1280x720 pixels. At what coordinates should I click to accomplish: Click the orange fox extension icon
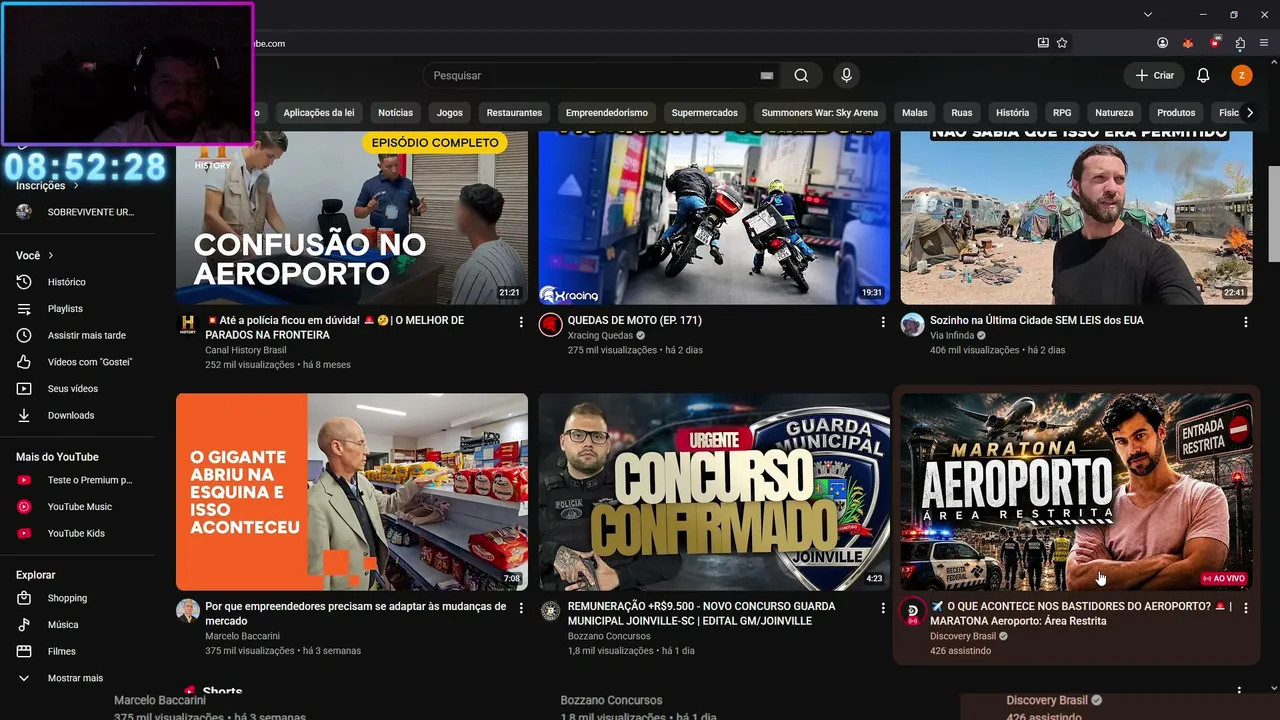[x=1188, y=43]
